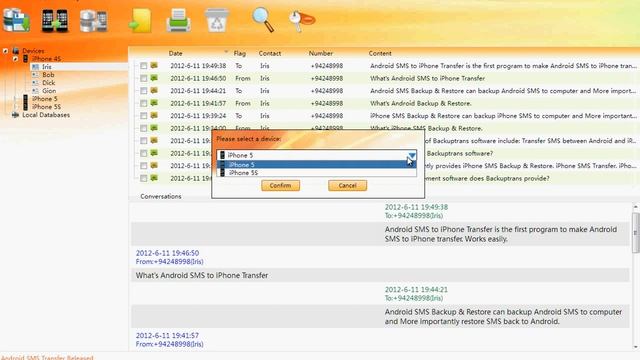Screen dimensions: 640x360
Task: Click the phone icon next to iPhone 5S in the tree
Action: pyautogui.click(x=25, y=107)
